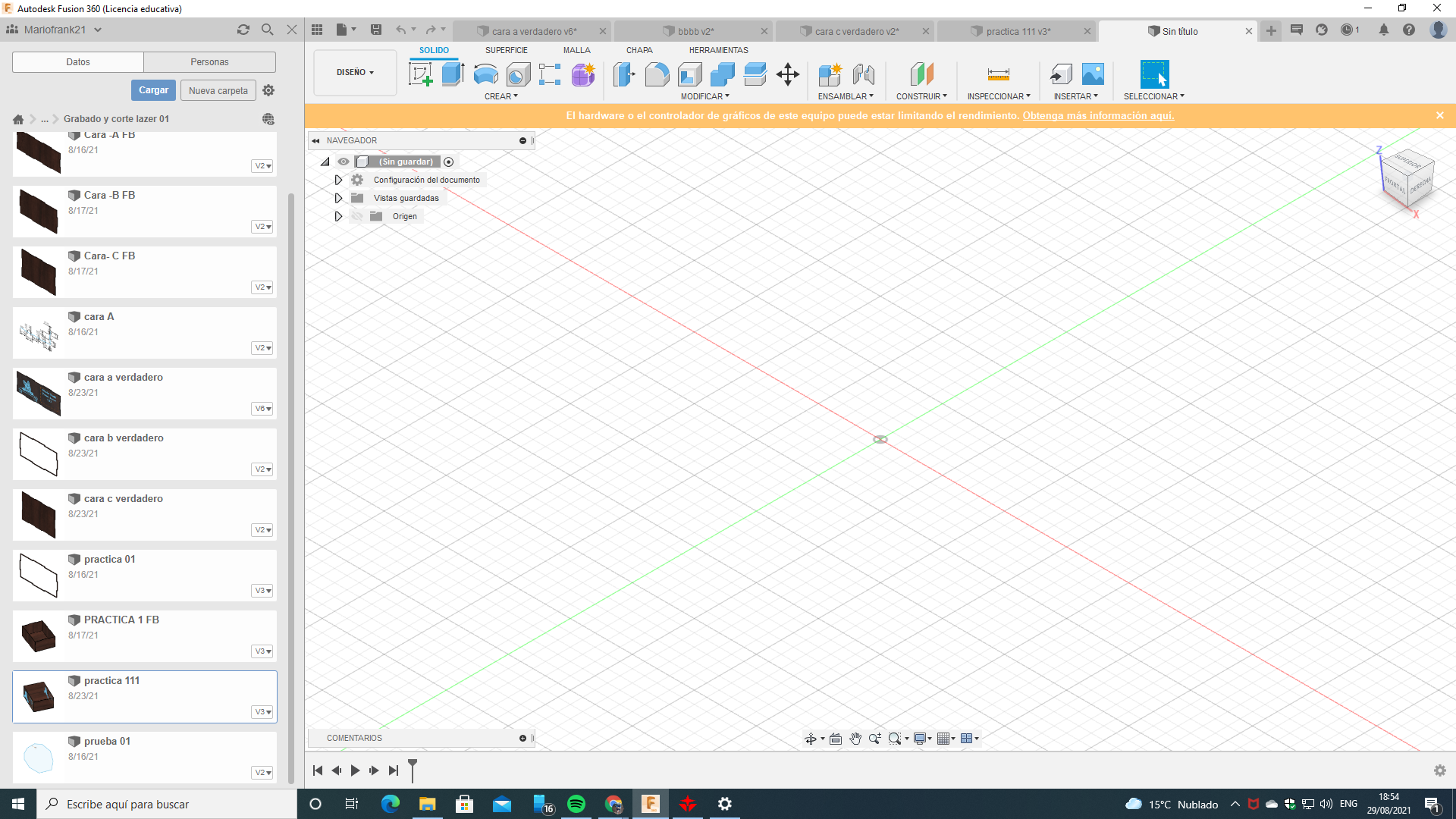Open Spotify from the Windows taskbar
The image size is (1456, 819).
tap(576, 804)
